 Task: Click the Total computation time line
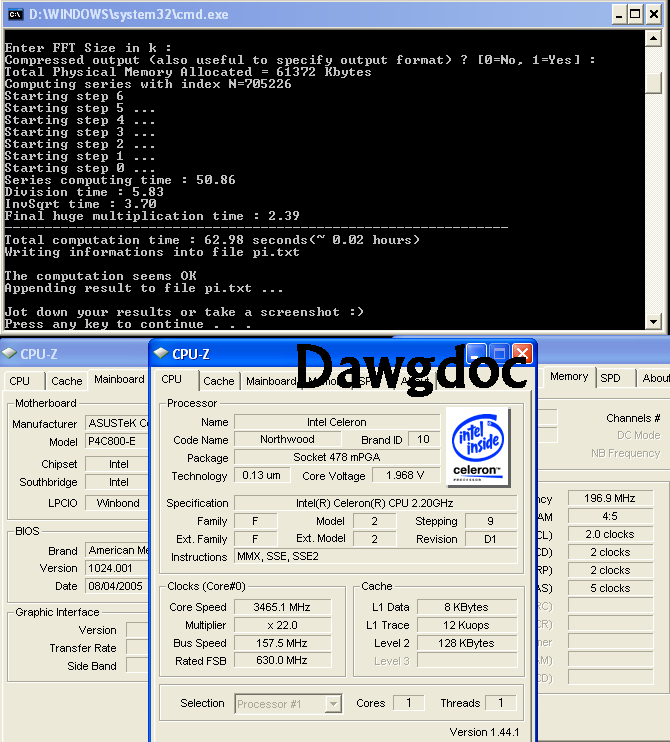(212, 240)
